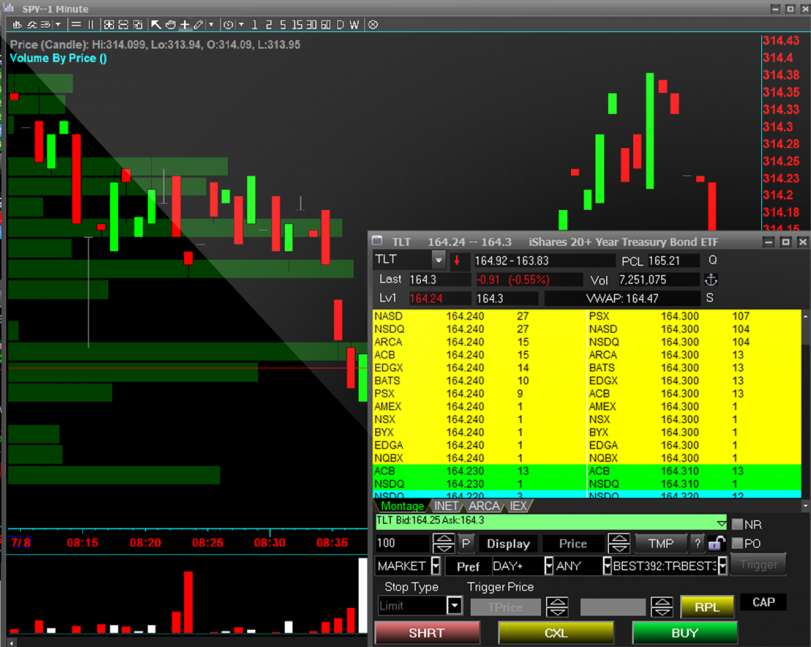Image resolution: width=811 pixels, height=647 pixels.
Task: Select the 15-minute timeframe button
Action: [297, 24]
